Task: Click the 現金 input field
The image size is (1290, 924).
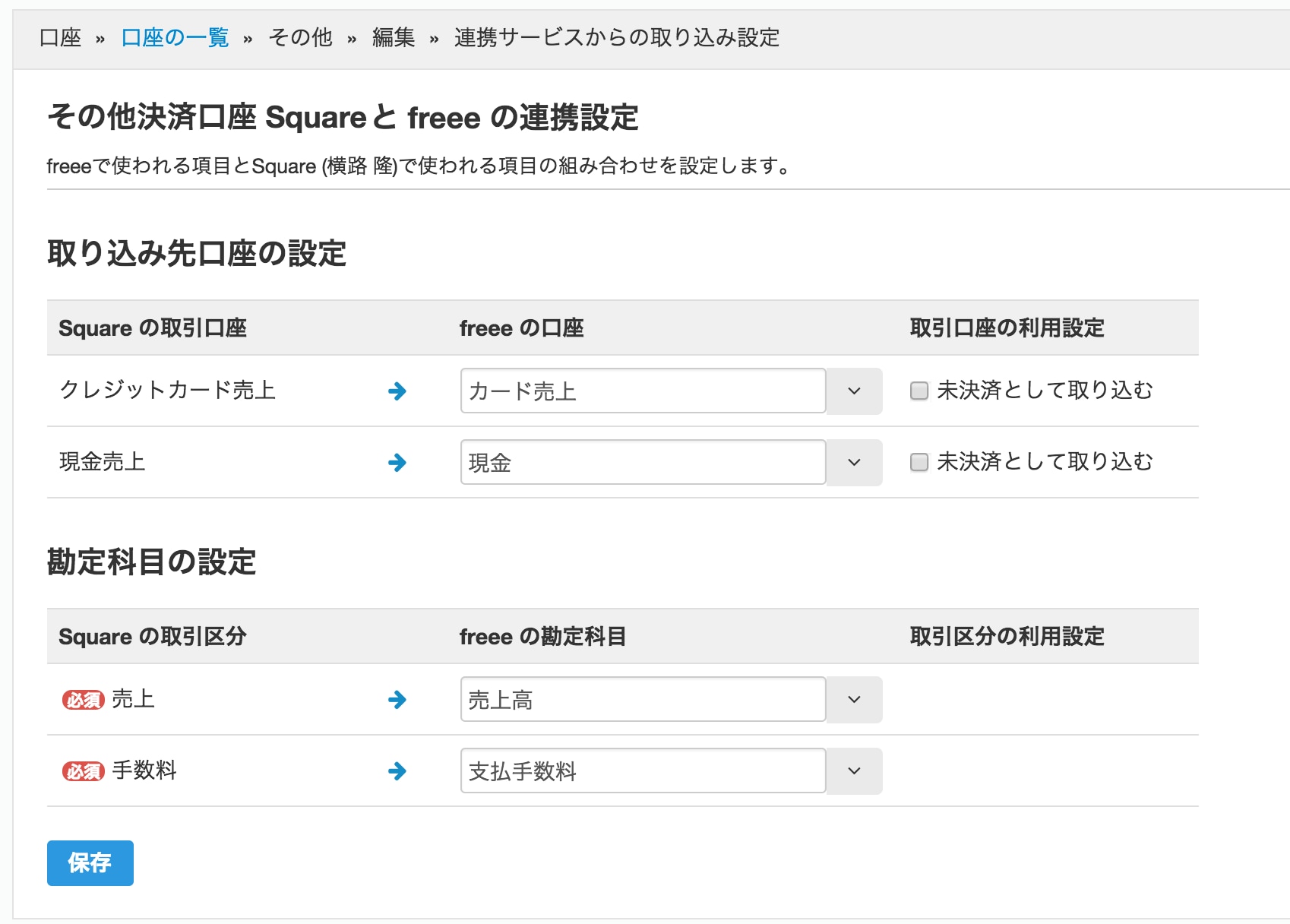Action: tap(643, 462)
